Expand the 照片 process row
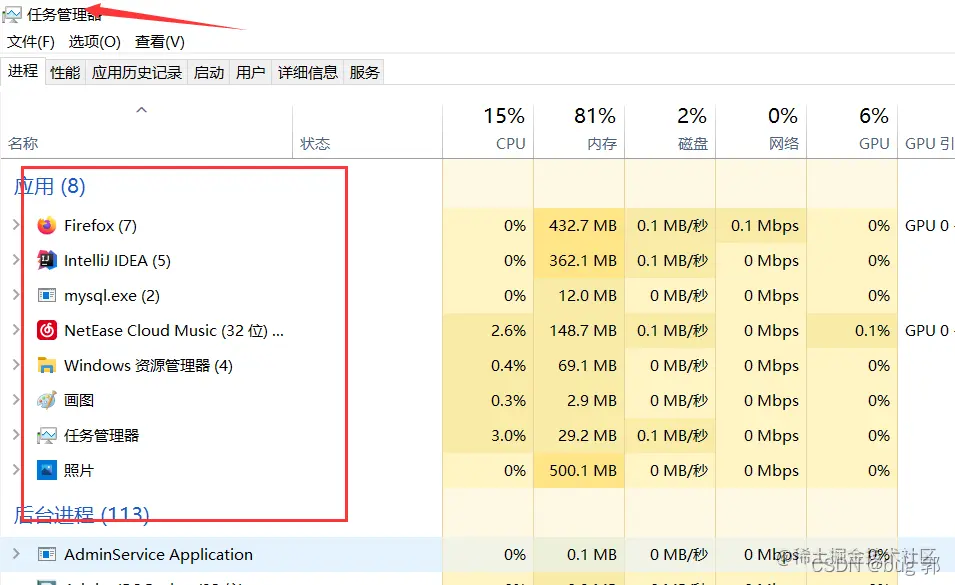The width and height of the screenshot is (955, 585). (x=16, y=470)
